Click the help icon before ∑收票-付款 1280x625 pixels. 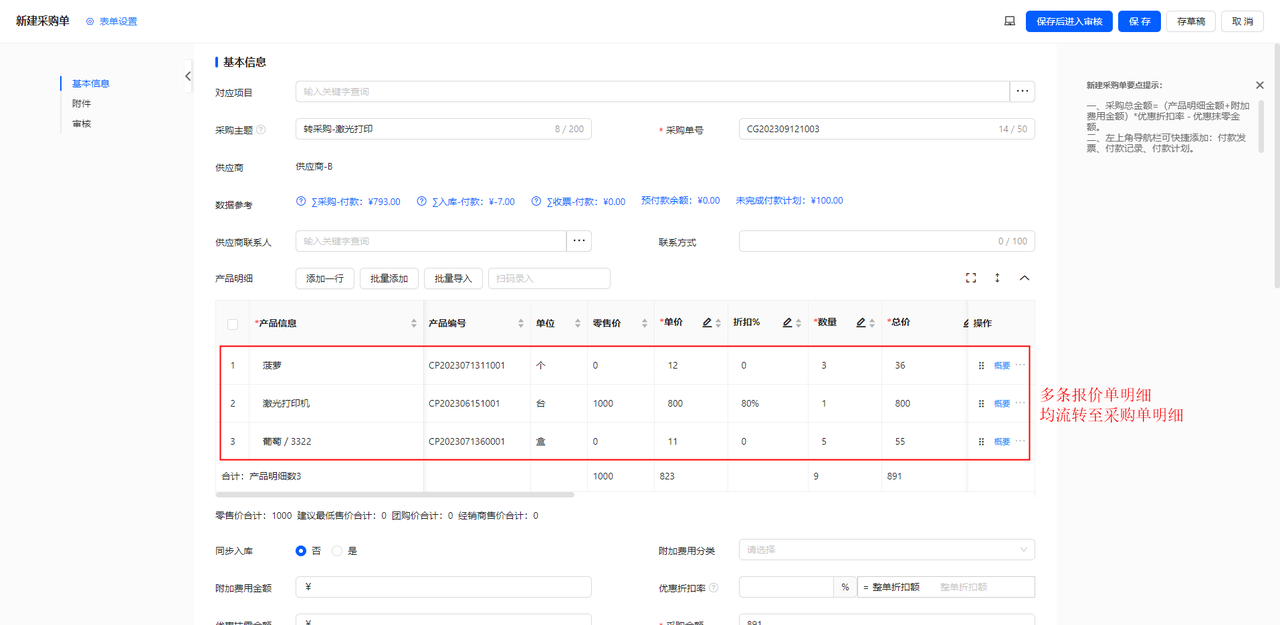[x=536, y=201]
